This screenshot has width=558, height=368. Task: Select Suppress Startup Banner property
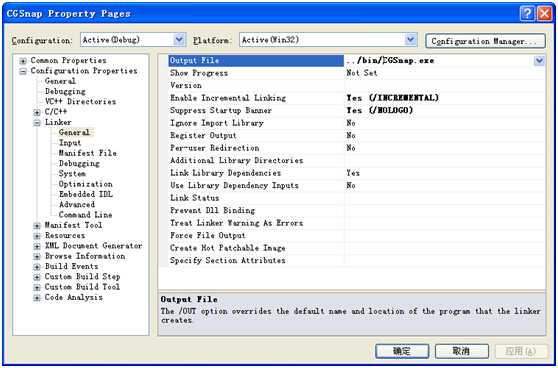tap(221, 110)
